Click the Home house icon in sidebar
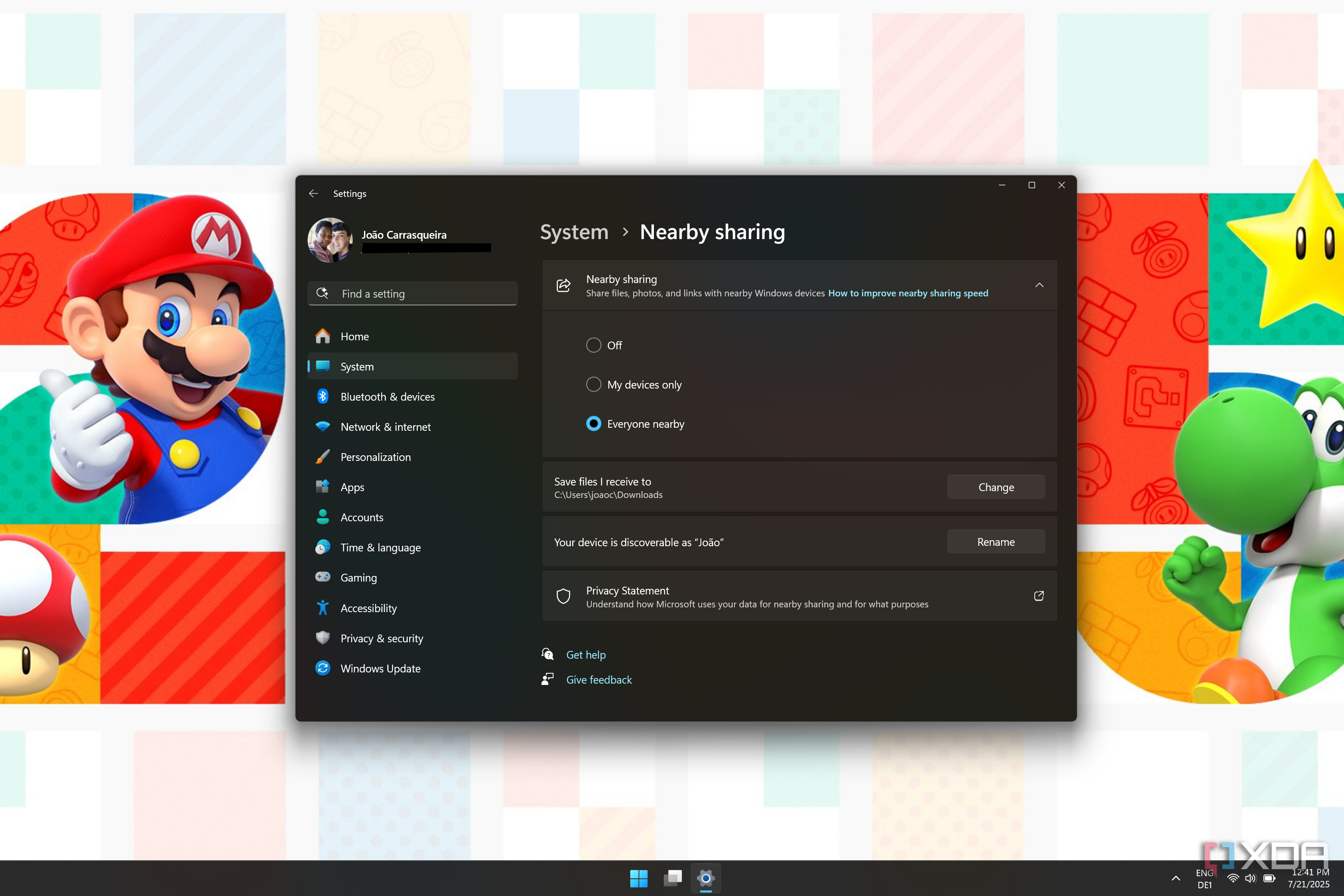Image resolution: width=1344 pixels, height=896 pixels. (x=323, y=336)
